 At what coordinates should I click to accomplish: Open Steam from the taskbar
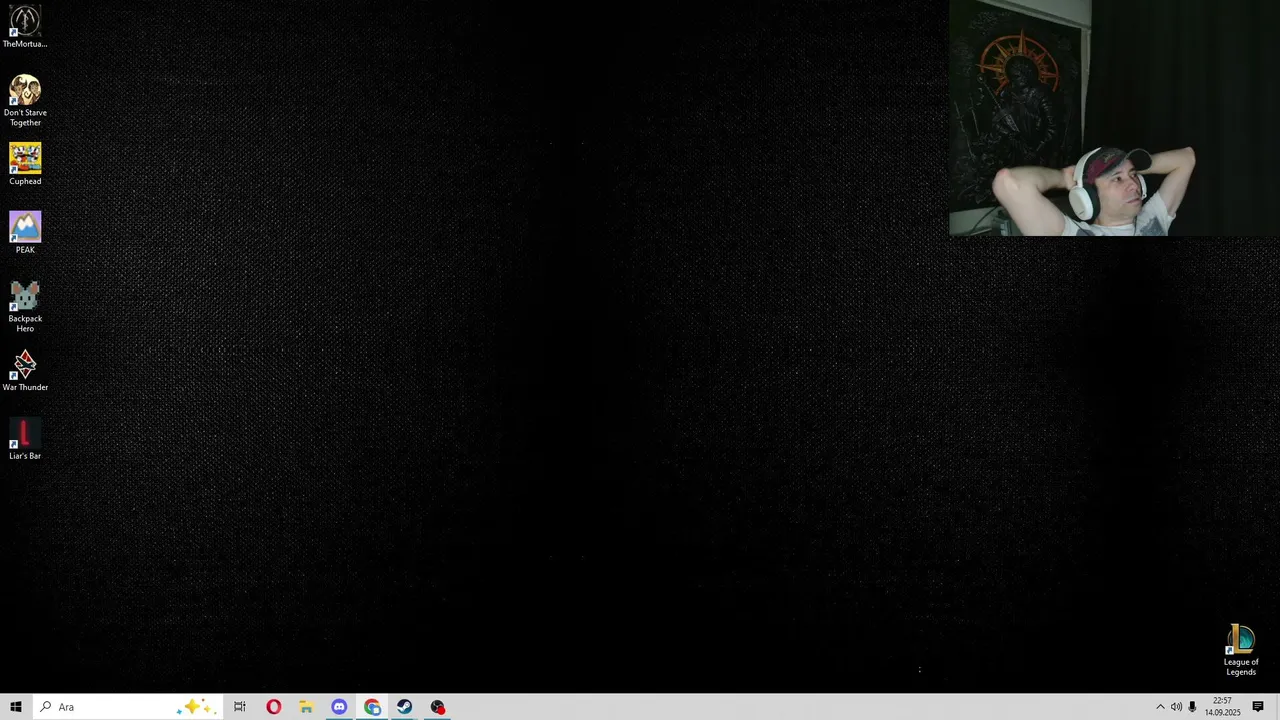(x=405, y=707)
